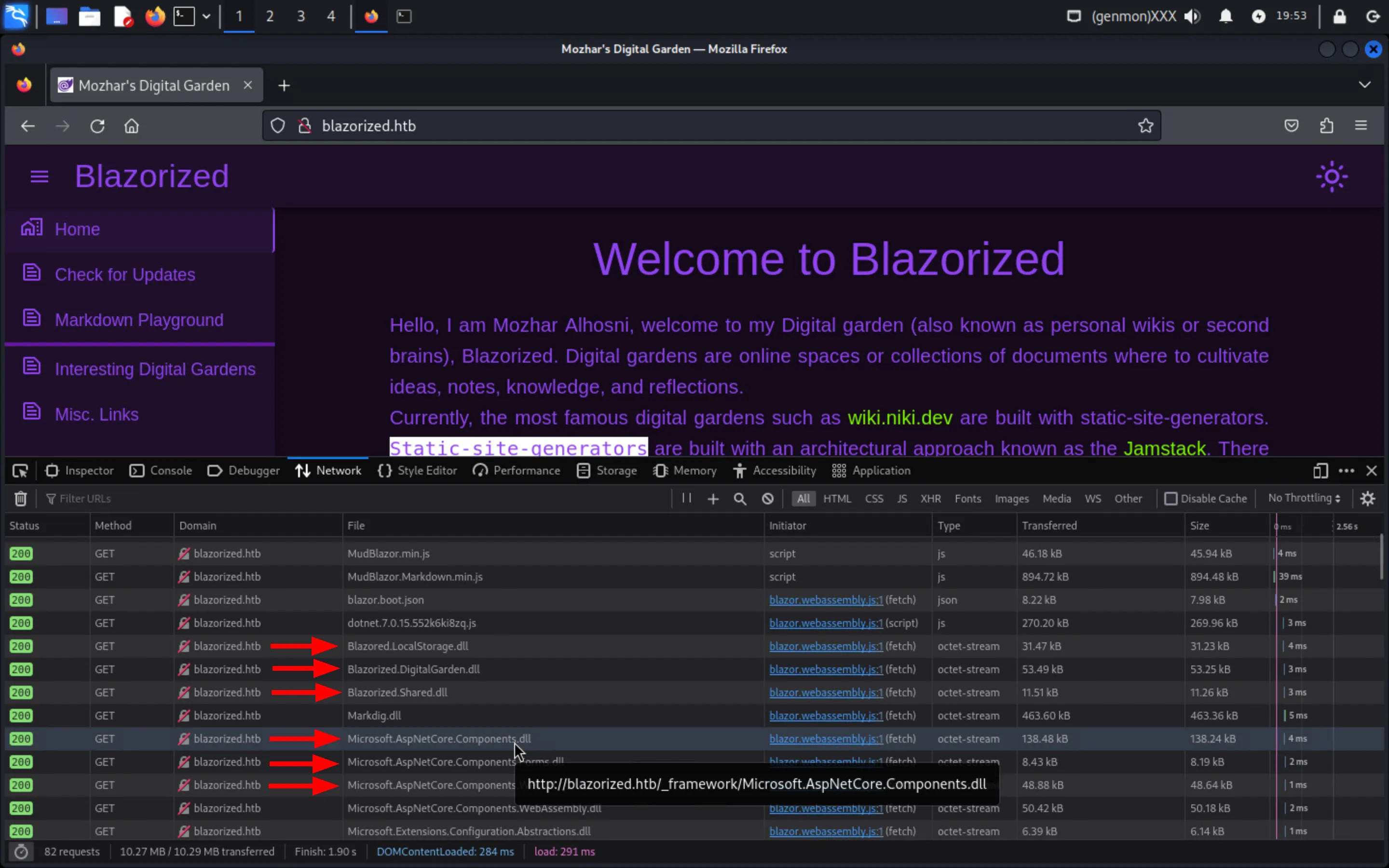Image resolution: width=1389 pixels, height=868 pixels.
Task: Open the Storage devtools tab
Action: pyautogui.click(x=607, y=471)
